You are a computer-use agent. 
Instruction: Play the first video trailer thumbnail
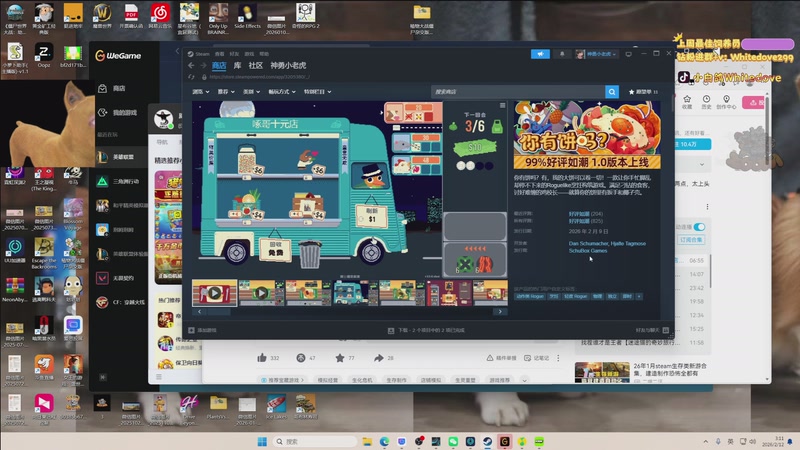coord(214,293)
